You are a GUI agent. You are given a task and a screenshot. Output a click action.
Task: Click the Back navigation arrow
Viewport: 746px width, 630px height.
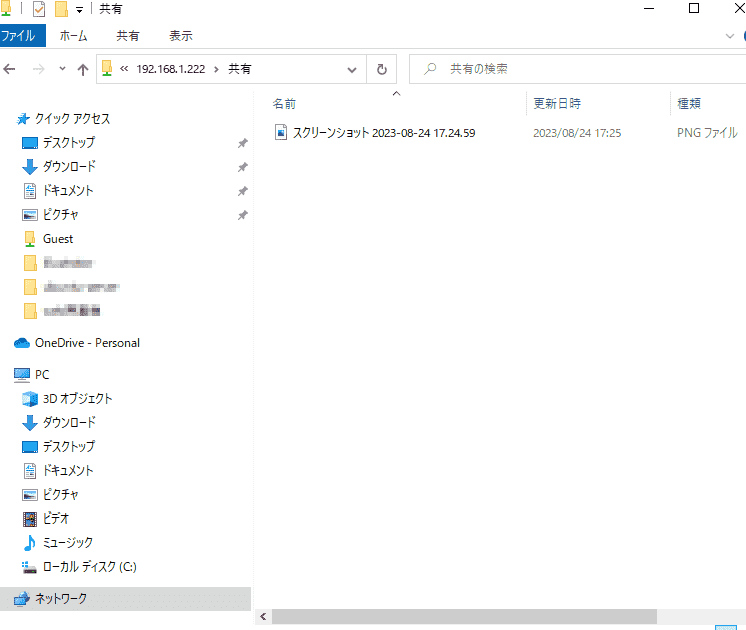[x=10, y=69]
